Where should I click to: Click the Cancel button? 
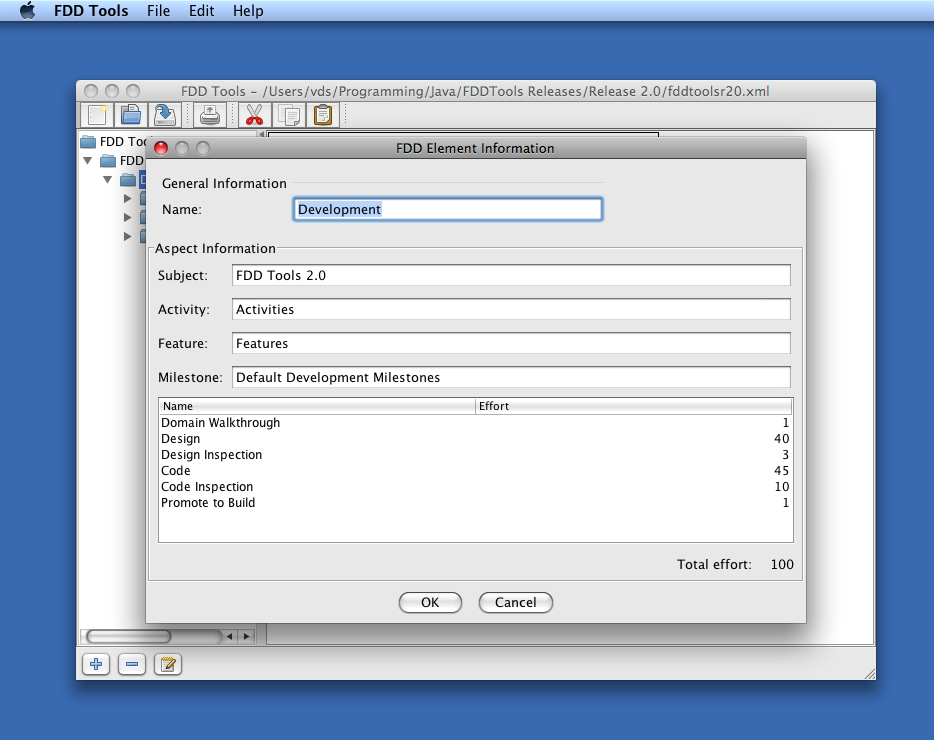pyautogui.click(x=516, y=602)
